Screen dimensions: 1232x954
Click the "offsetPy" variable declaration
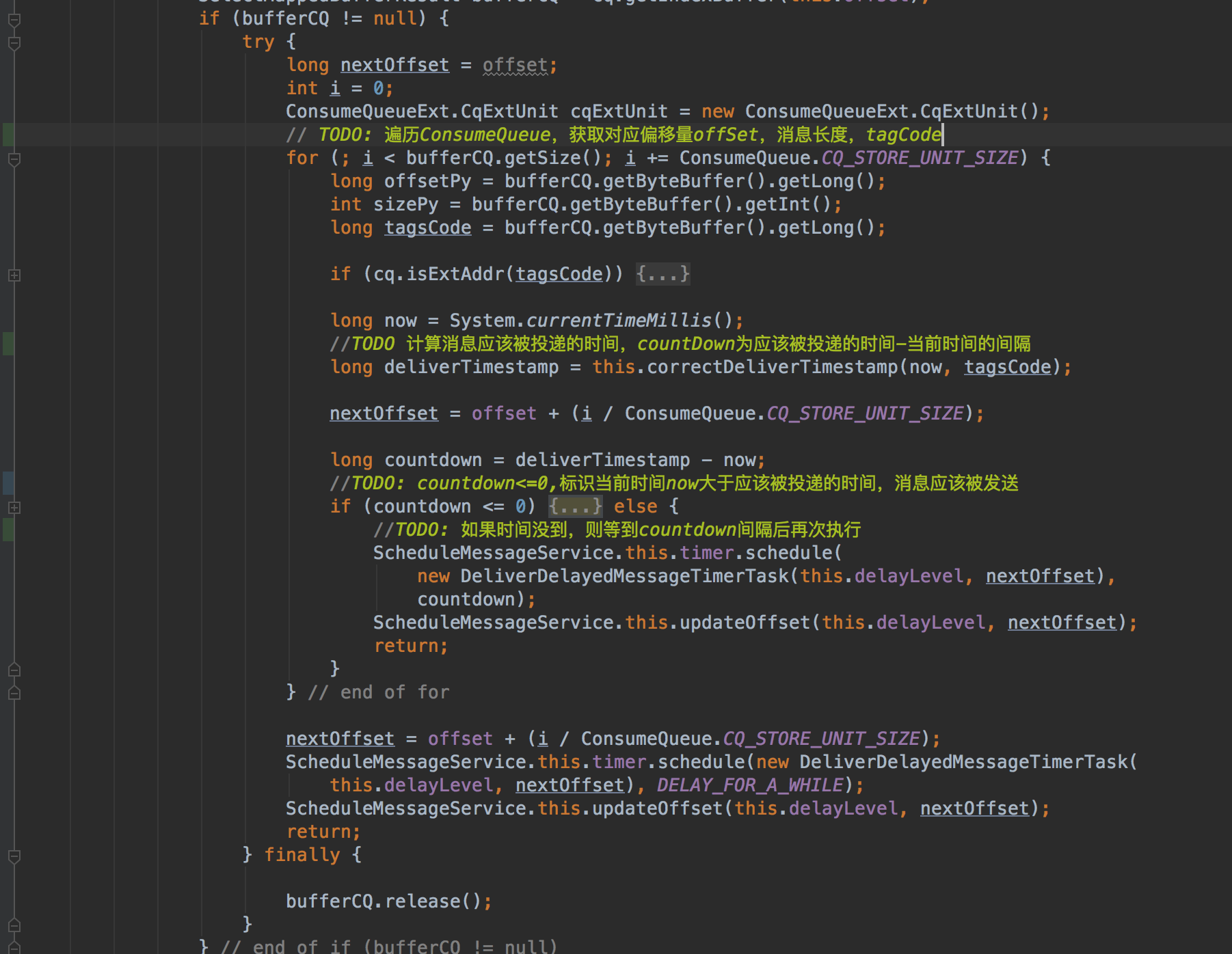pyautogui.click(x=428, y=181)
